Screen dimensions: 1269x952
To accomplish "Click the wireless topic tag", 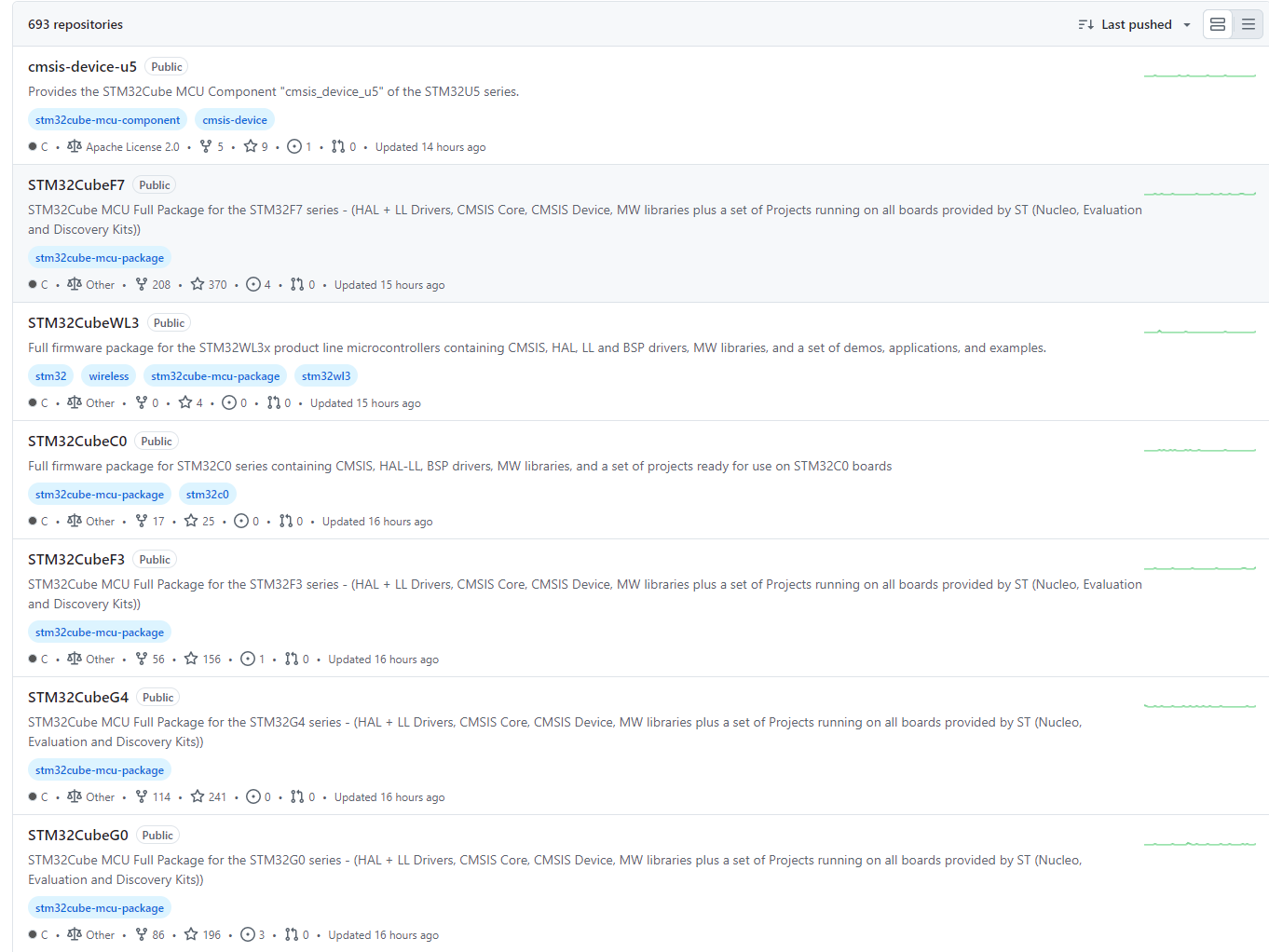I will click(x=109, y=376).
